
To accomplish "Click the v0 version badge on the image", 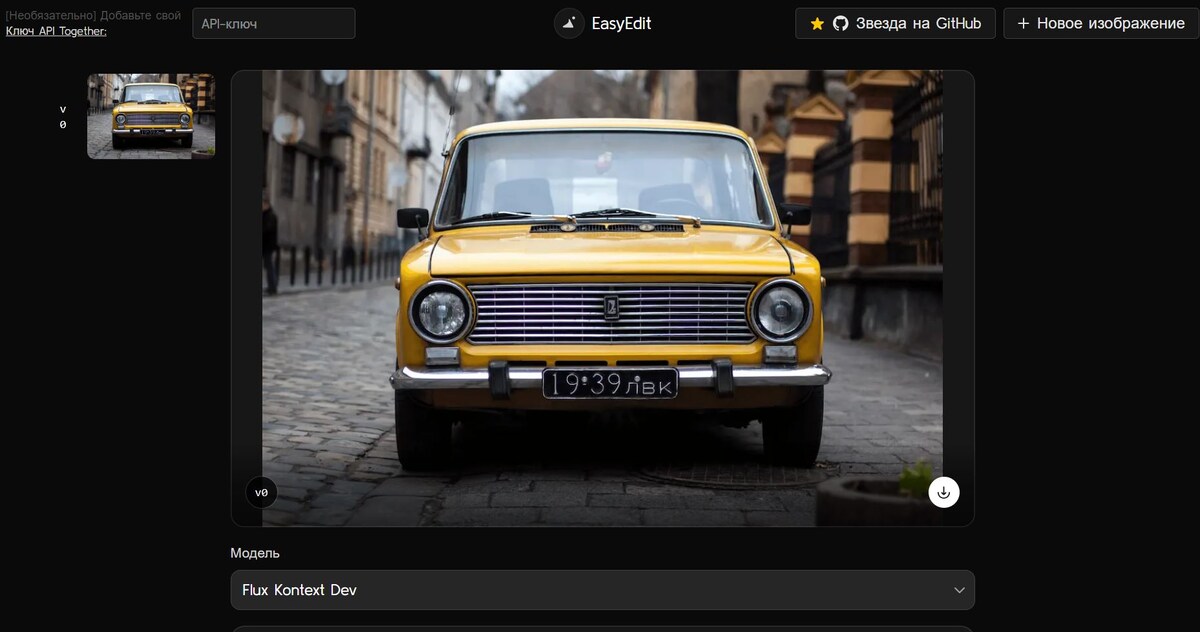I will pyautogui.click(x=261, y=492).
